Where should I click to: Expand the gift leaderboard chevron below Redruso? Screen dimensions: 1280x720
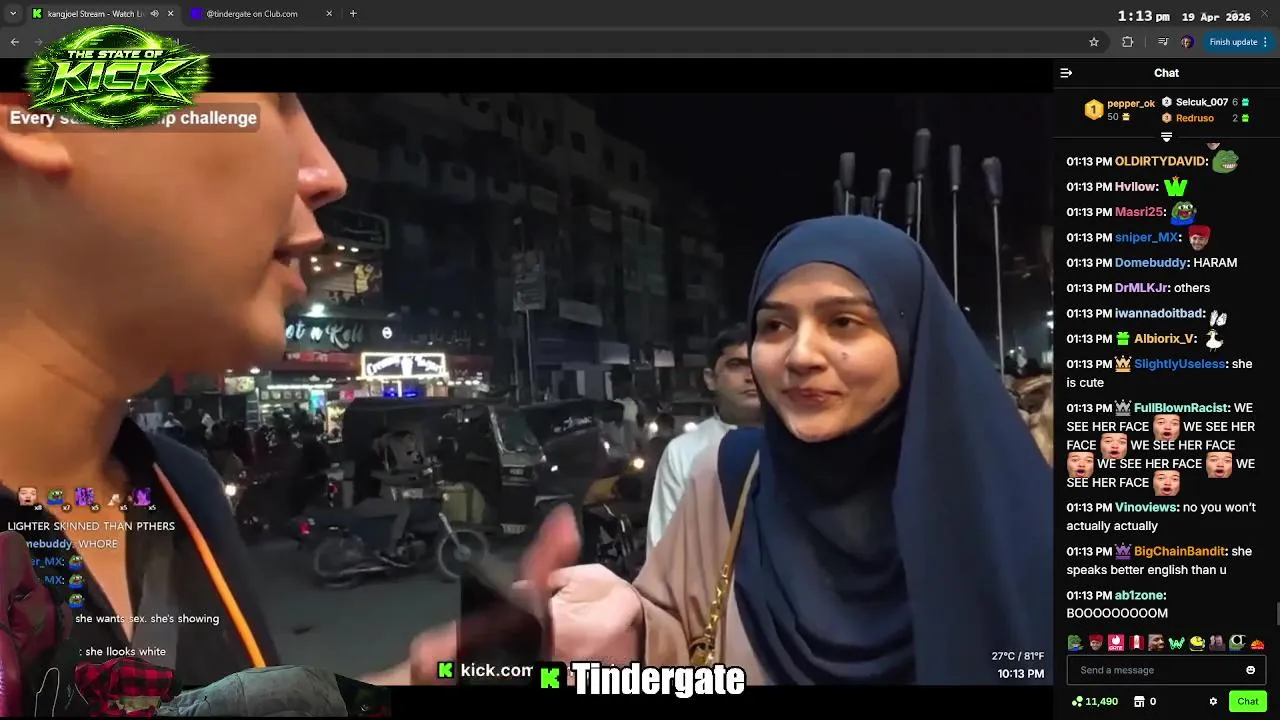point(1166,137)
